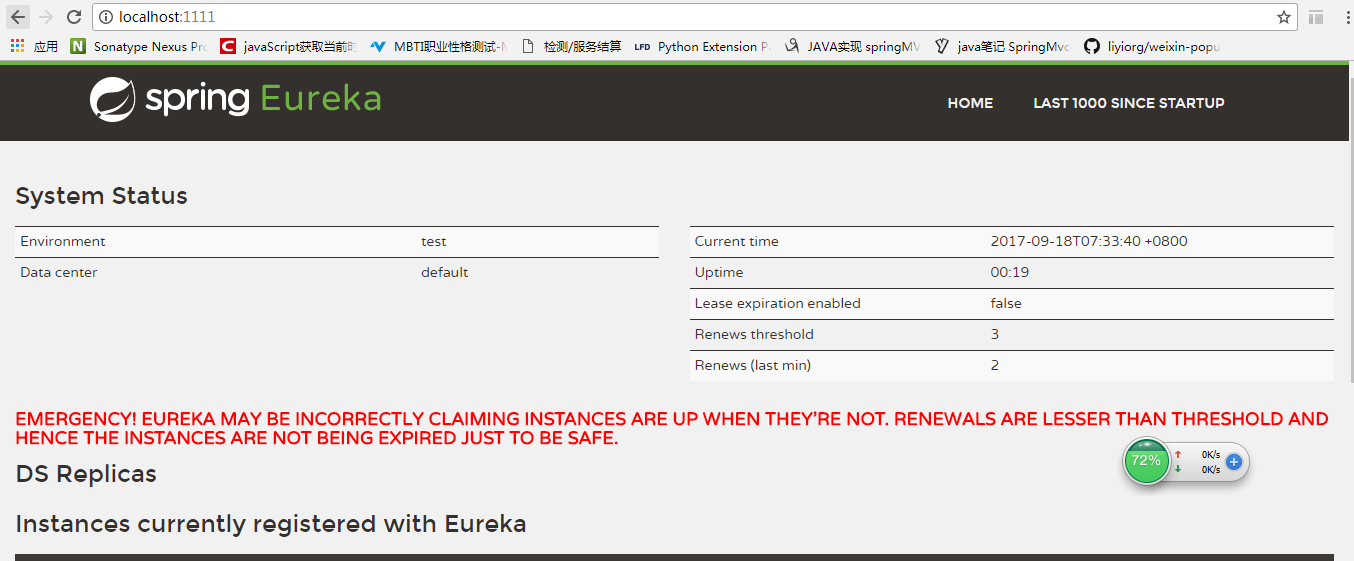Reload the page with the refresh icon

click(x=74, y=17)
